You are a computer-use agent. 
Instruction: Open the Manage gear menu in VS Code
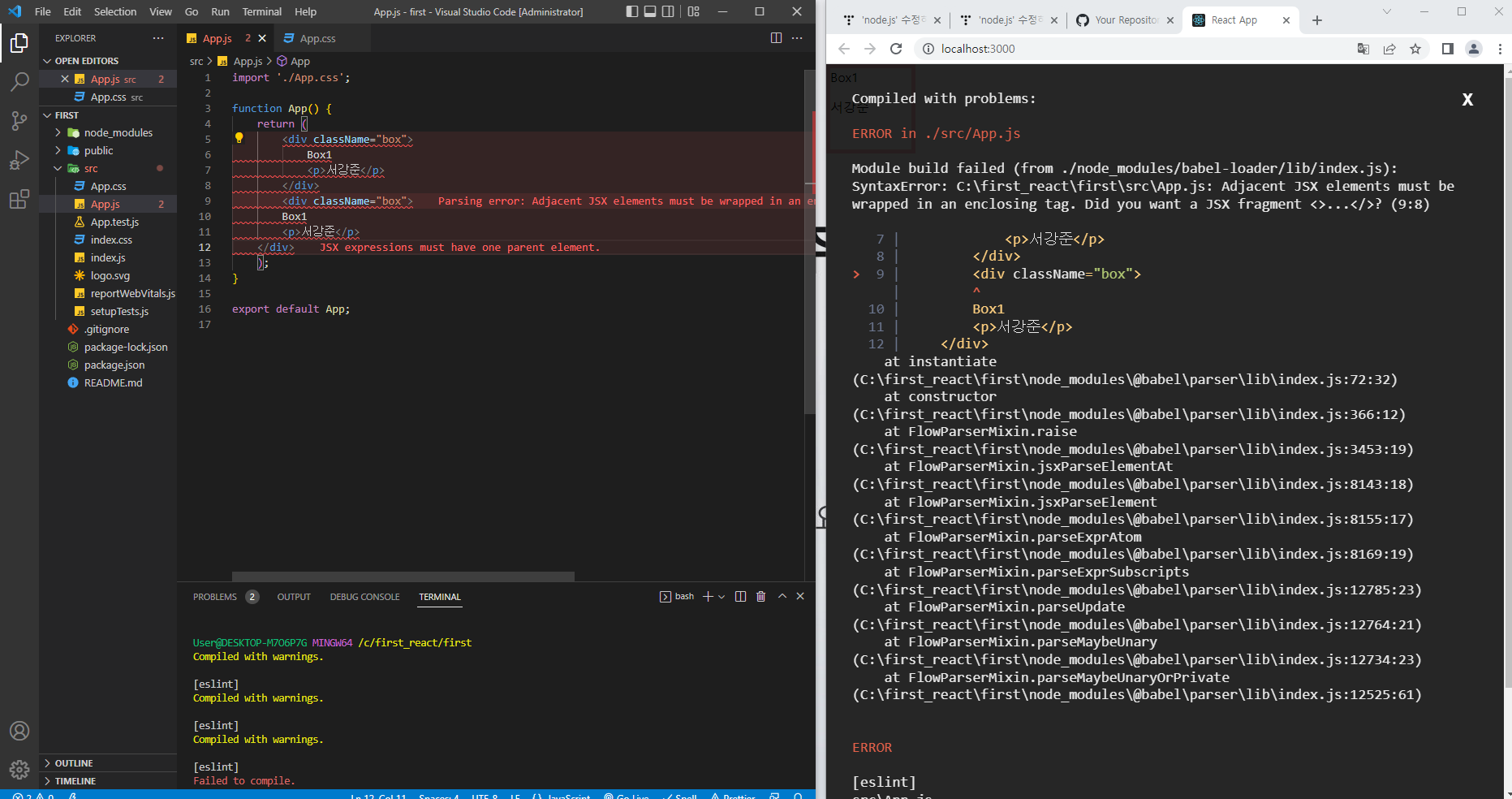(19, 769)
